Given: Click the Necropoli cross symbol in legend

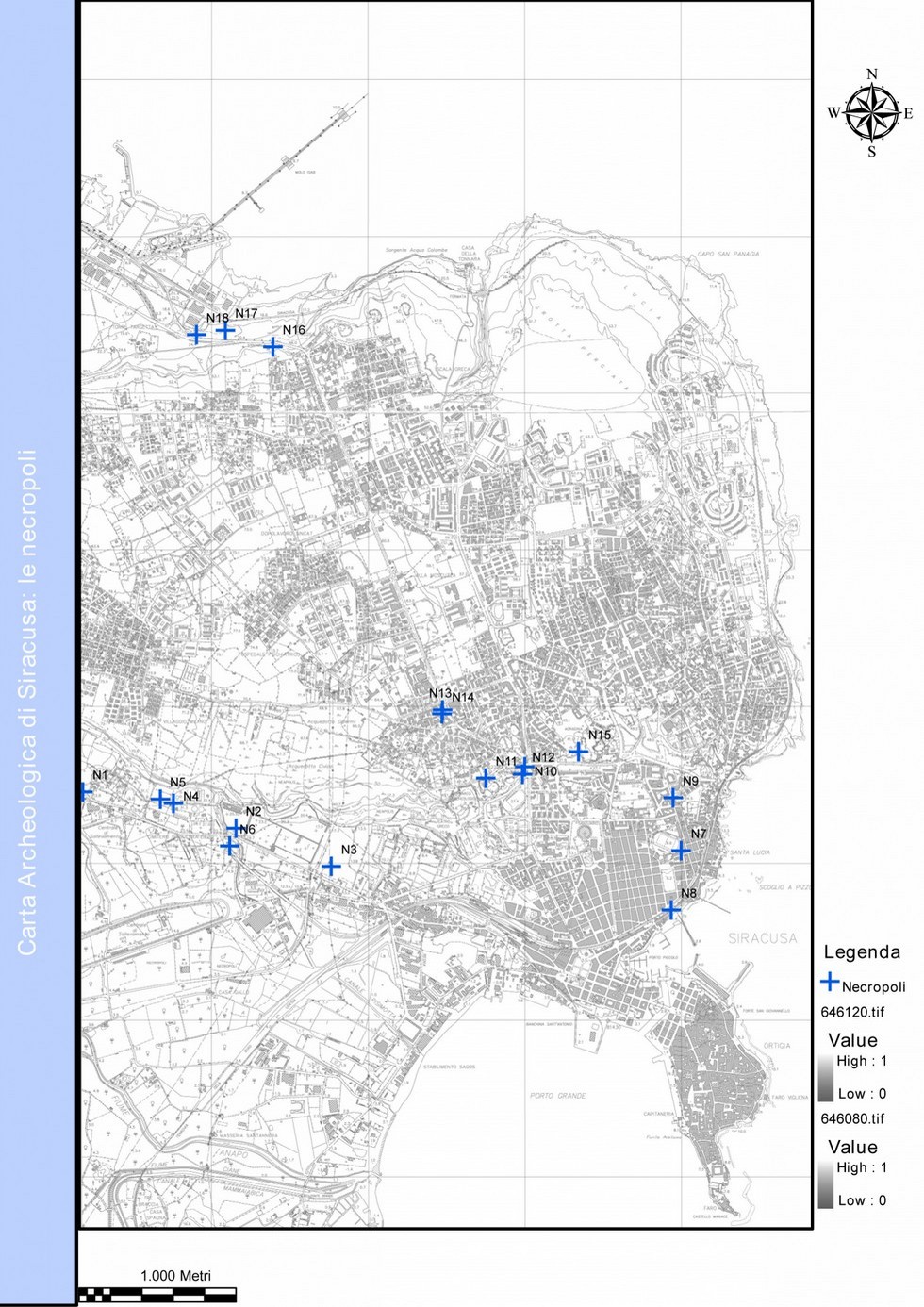Looking at the screenshot, I should pos(830,982).
